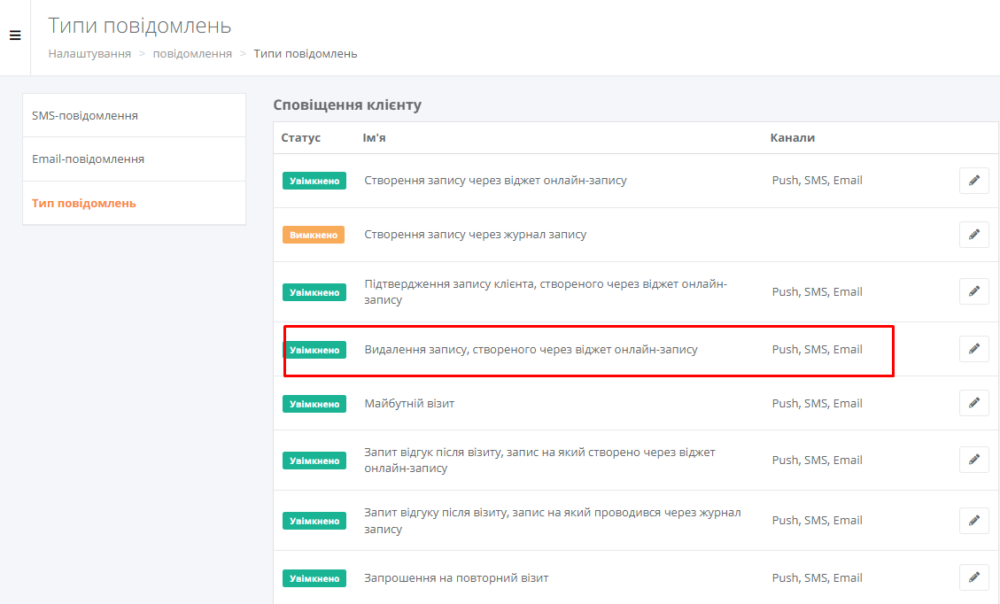This screenshot has width=1000, height=604.
Task: Click 'повідомлення' breadcrumb link
Action: coord(192,53)
